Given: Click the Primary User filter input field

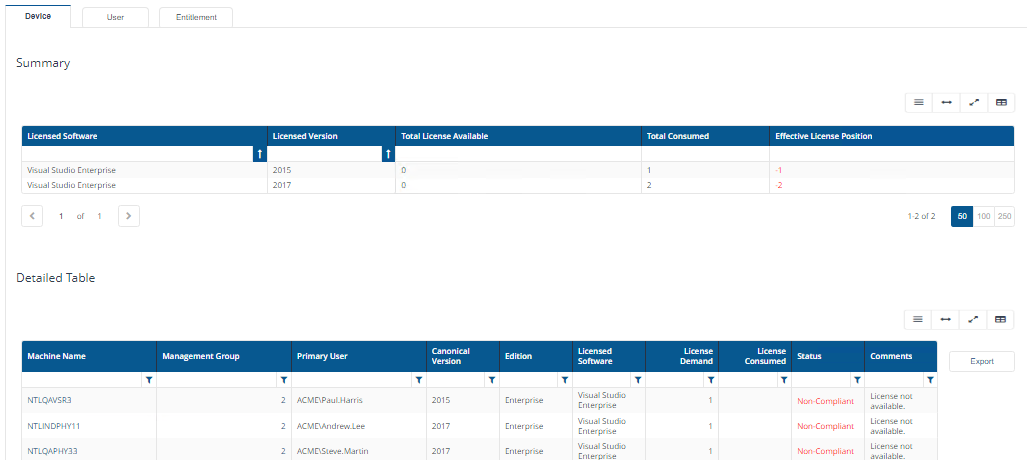Looking at the screenshot, I should pos(352,380).
